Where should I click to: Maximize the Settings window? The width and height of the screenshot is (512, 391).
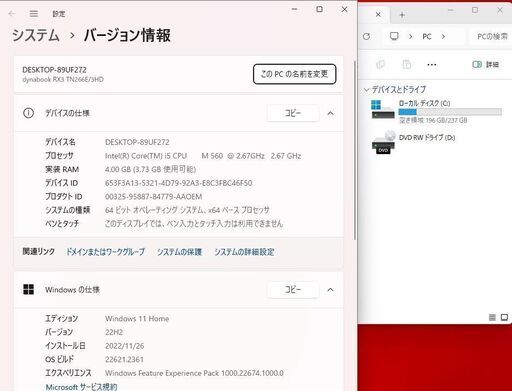click(x=319, y=9)
